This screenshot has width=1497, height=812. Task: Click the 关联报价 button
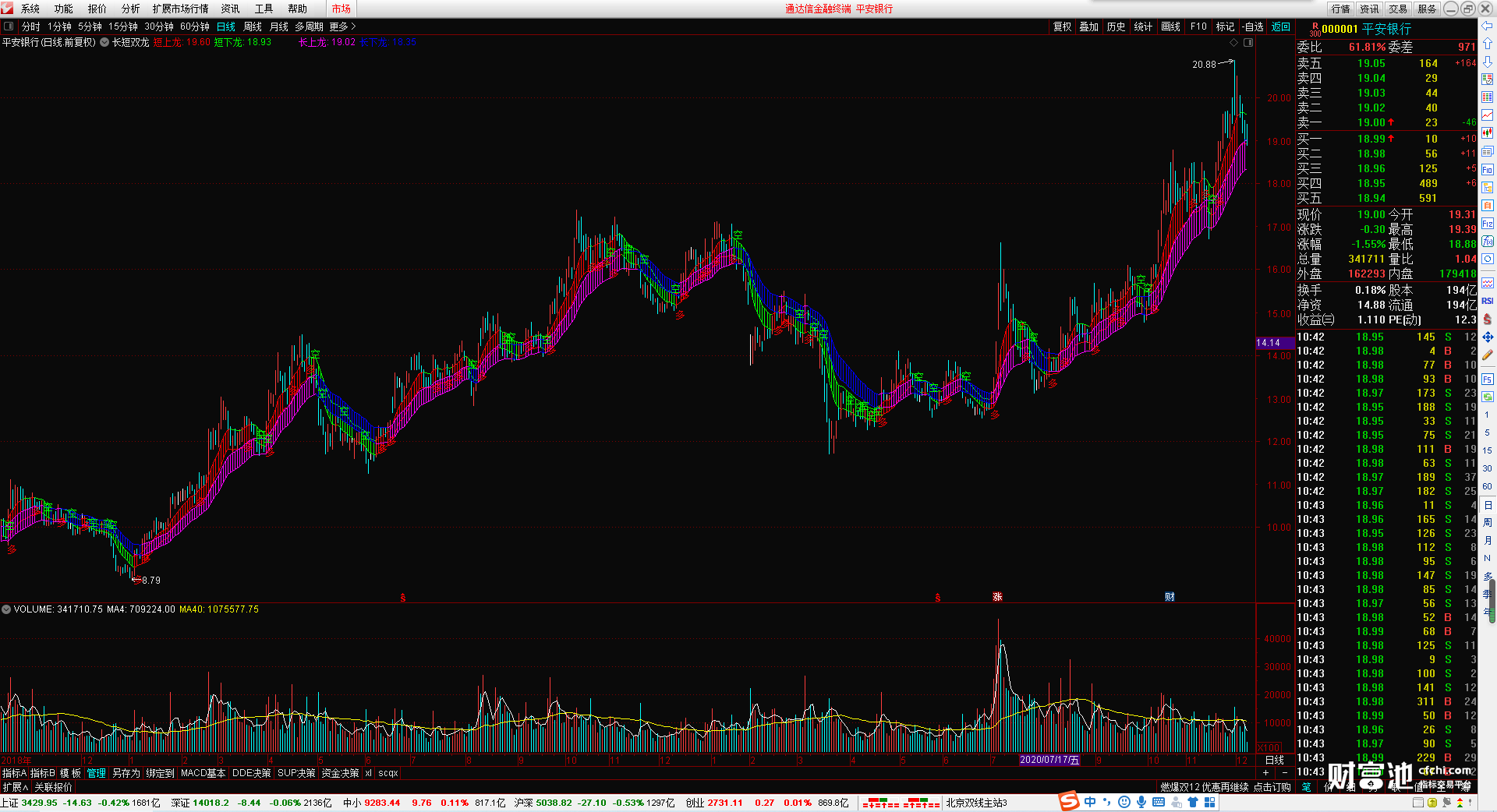tap(53, 787)
